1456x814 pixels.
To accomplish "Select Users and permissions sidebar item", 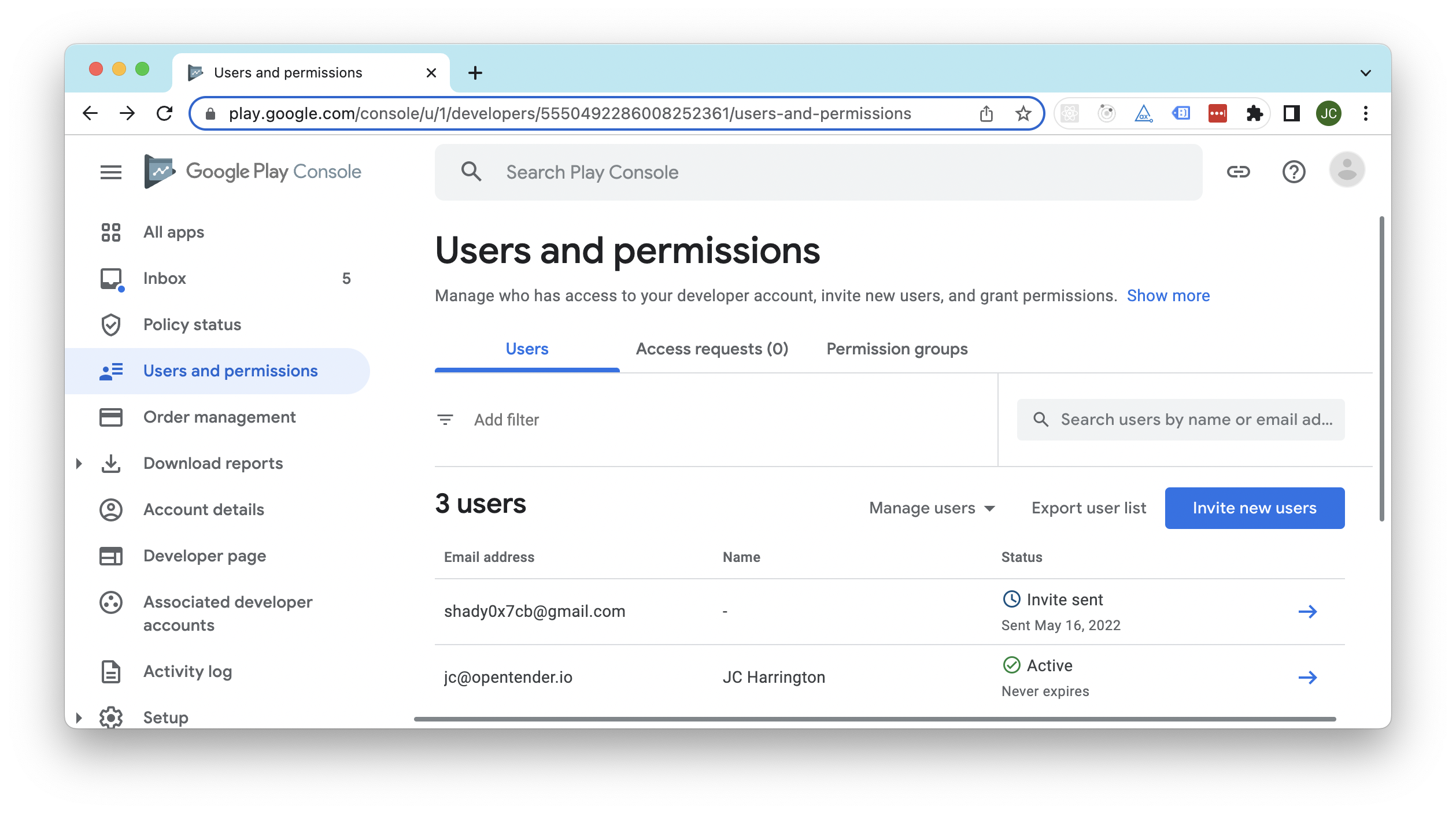I will point(217,371).
